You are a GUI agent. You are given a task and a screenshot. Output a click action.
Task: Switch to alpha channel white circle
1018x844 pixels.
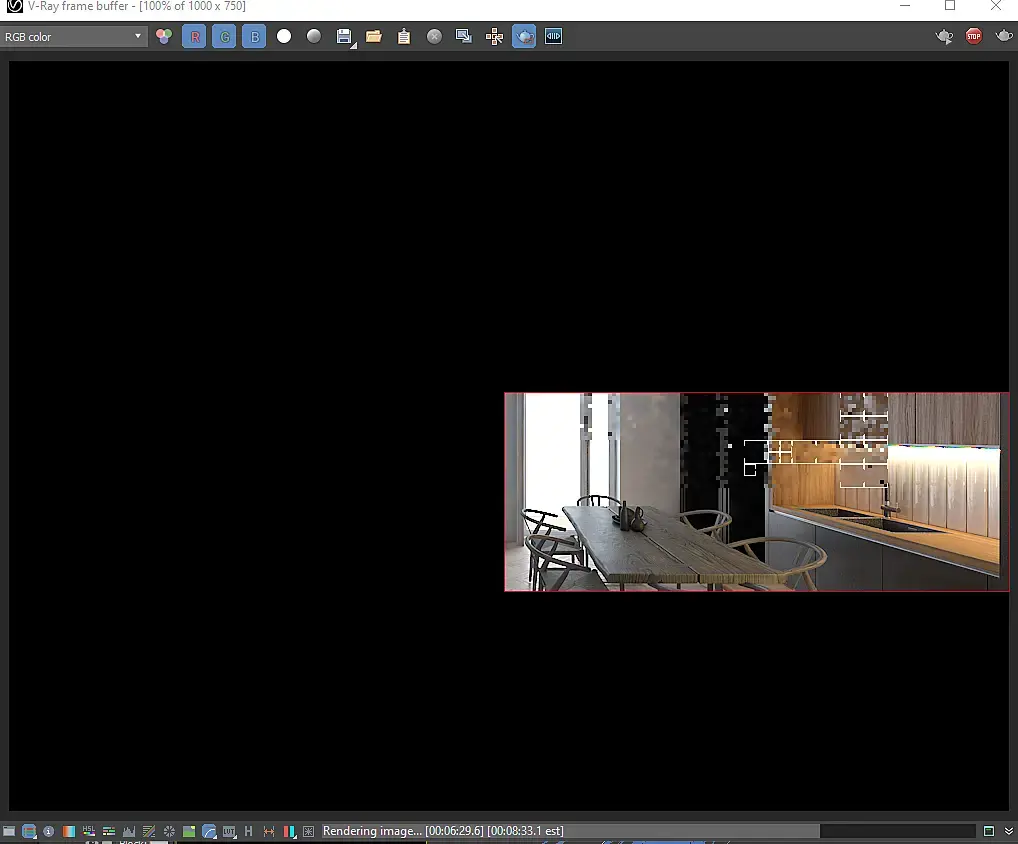click(x=284, y=36)
